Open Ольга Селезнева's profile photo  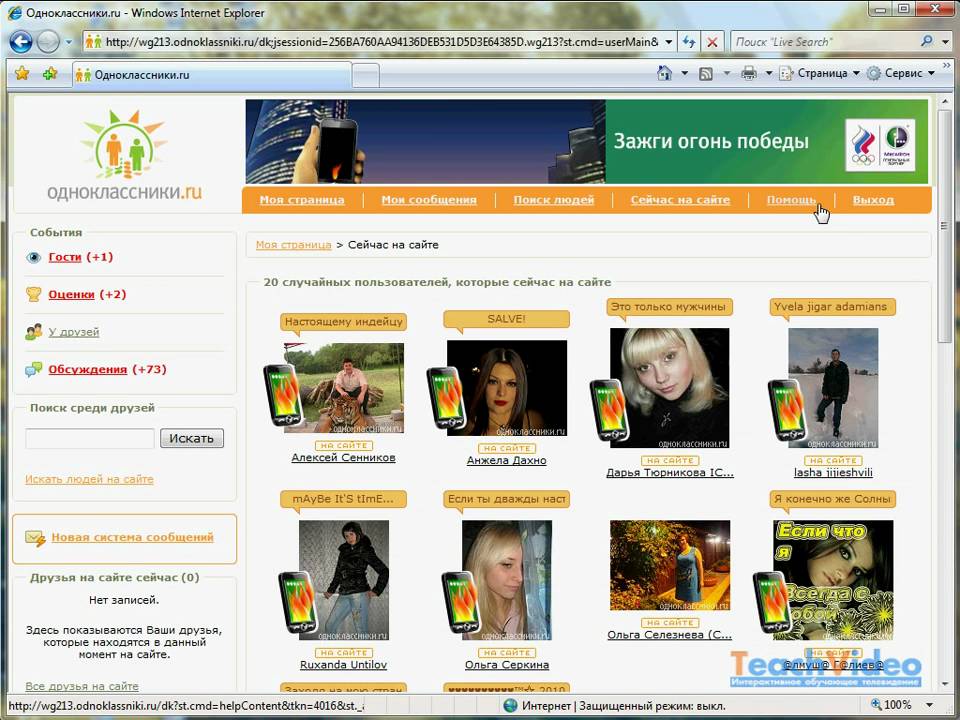[x=670, y=565]
